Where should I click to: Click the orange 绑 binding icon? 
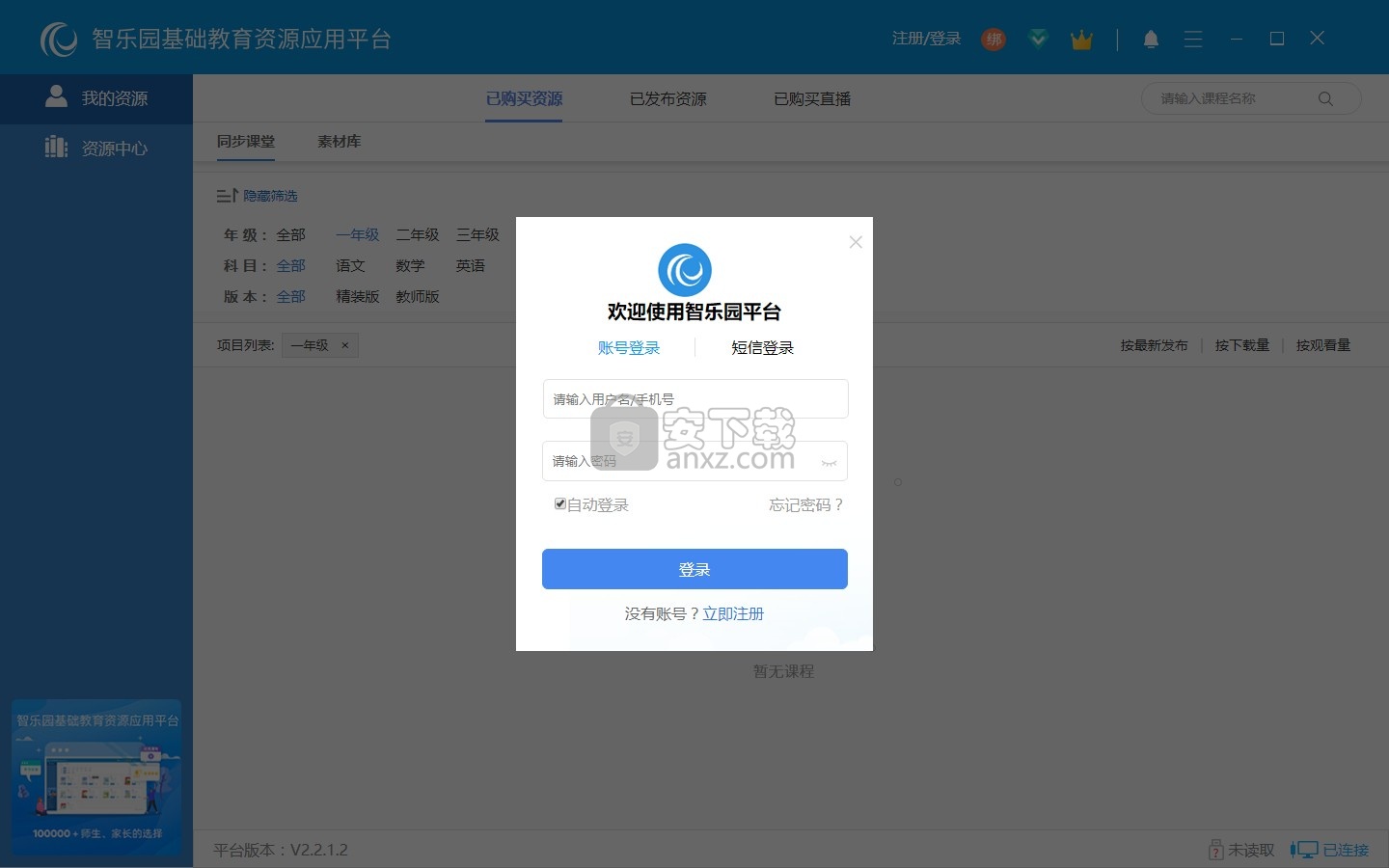pos(994,40)
